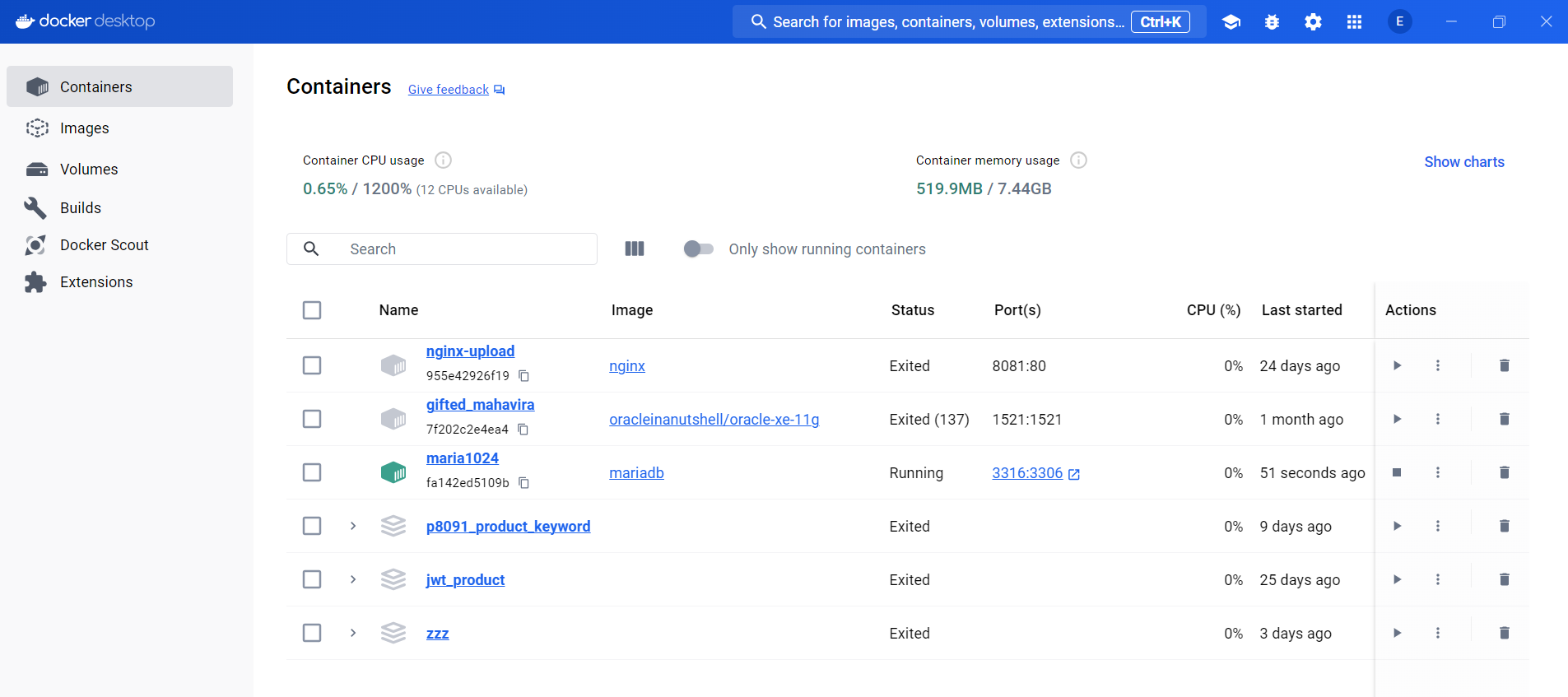This screenshot has width=1568, height=697.
Task: Copy the gifted_mahavira container ID
Action: [x=523, y=430]
